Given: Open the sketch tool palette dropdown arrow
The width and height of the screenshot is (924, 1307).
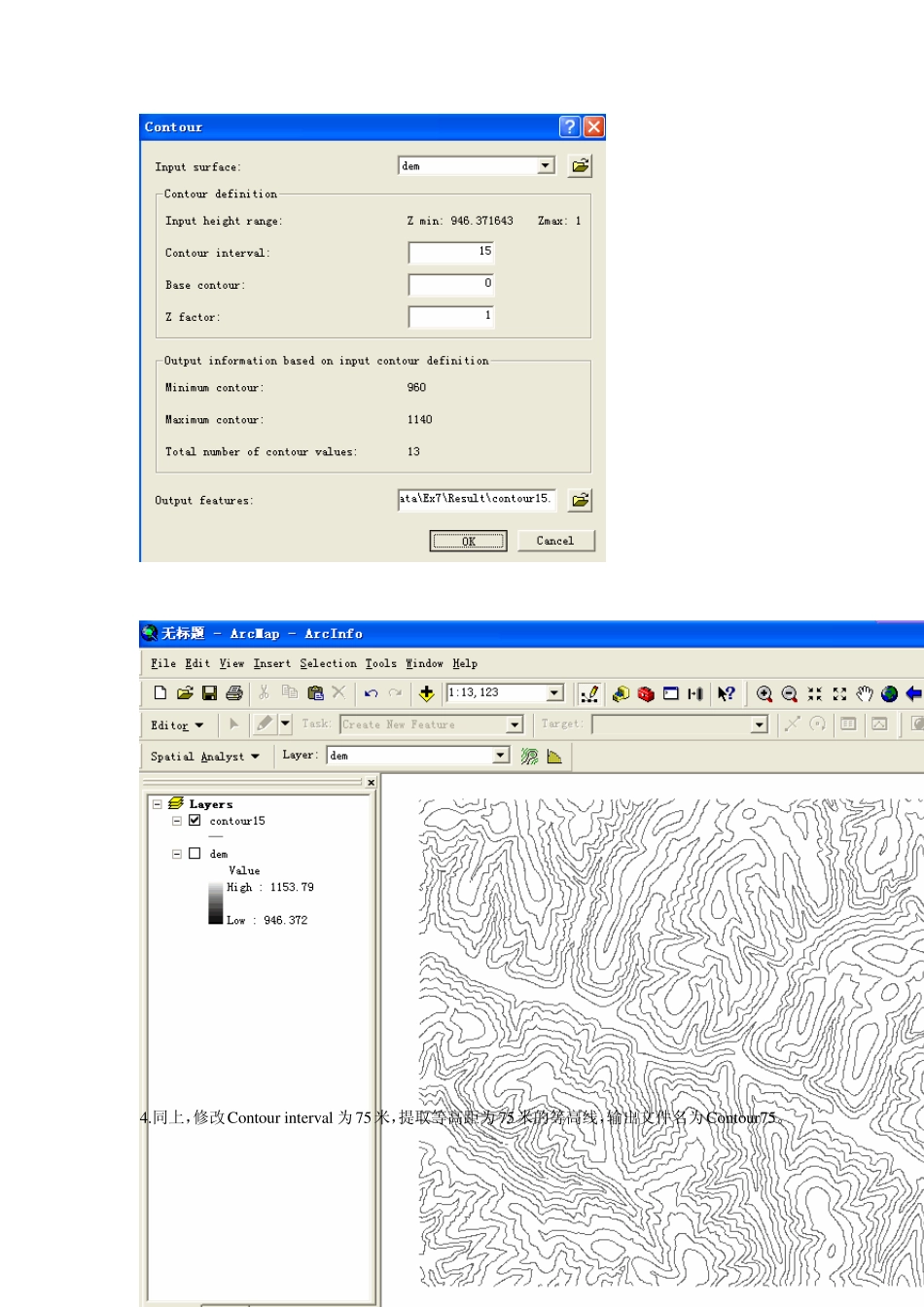Looking at the screenshot, I should [x=285, y=724].
